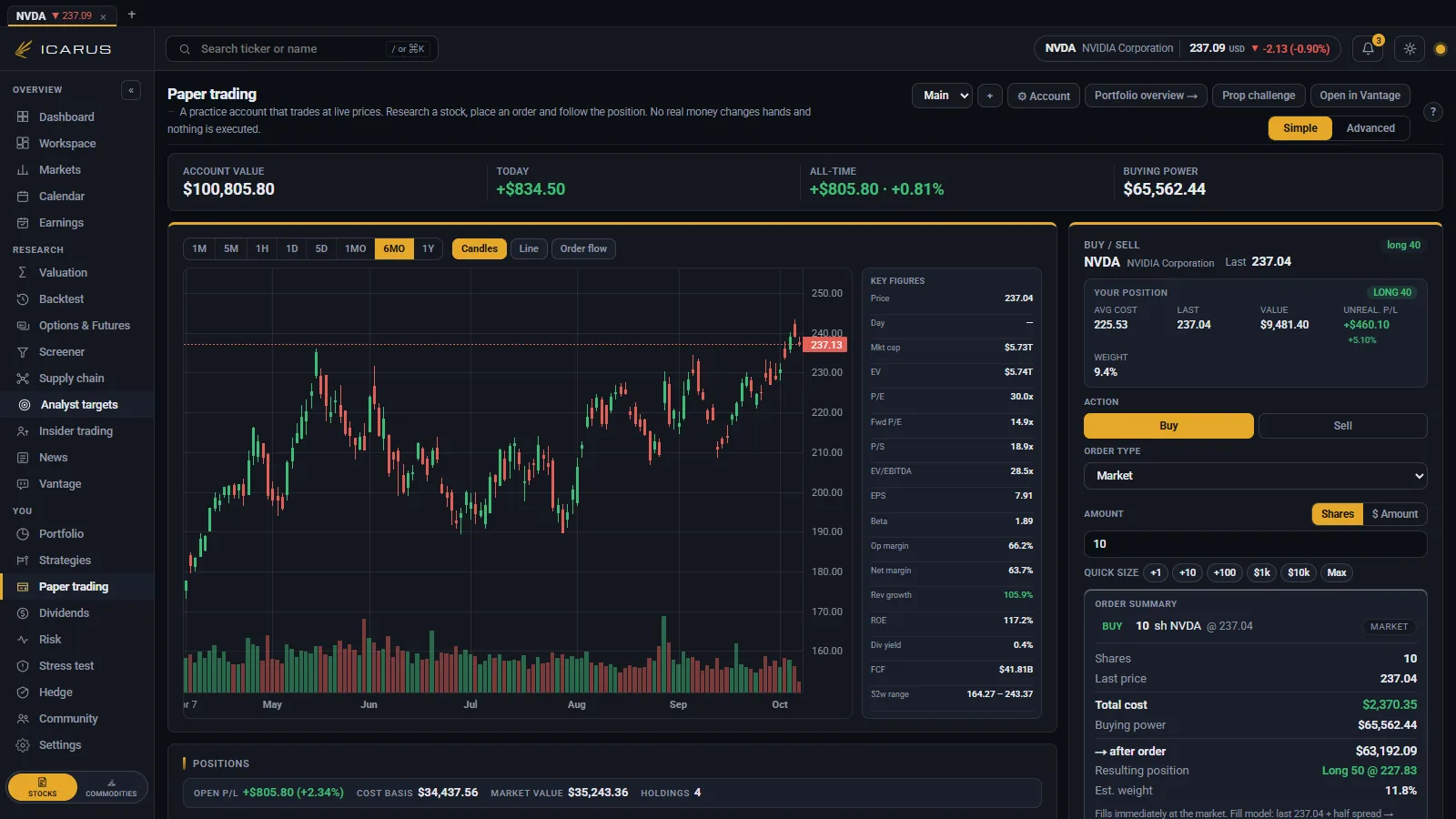Open the Main account dropdown
The width and height of the screenshot is (1456, 819).
click(x=942, y=96)
